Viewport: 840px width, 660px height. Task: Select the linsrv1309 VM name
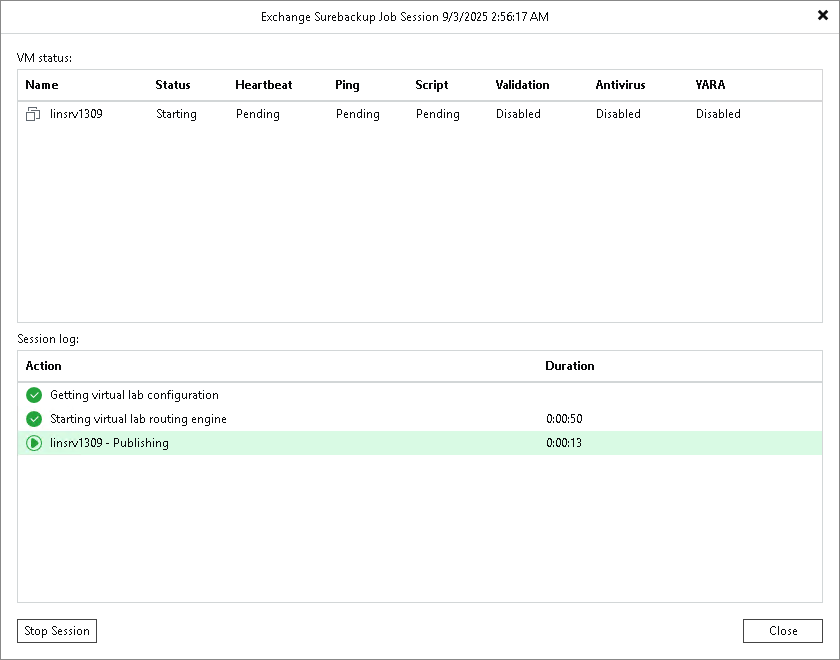[x=76, y=114]
